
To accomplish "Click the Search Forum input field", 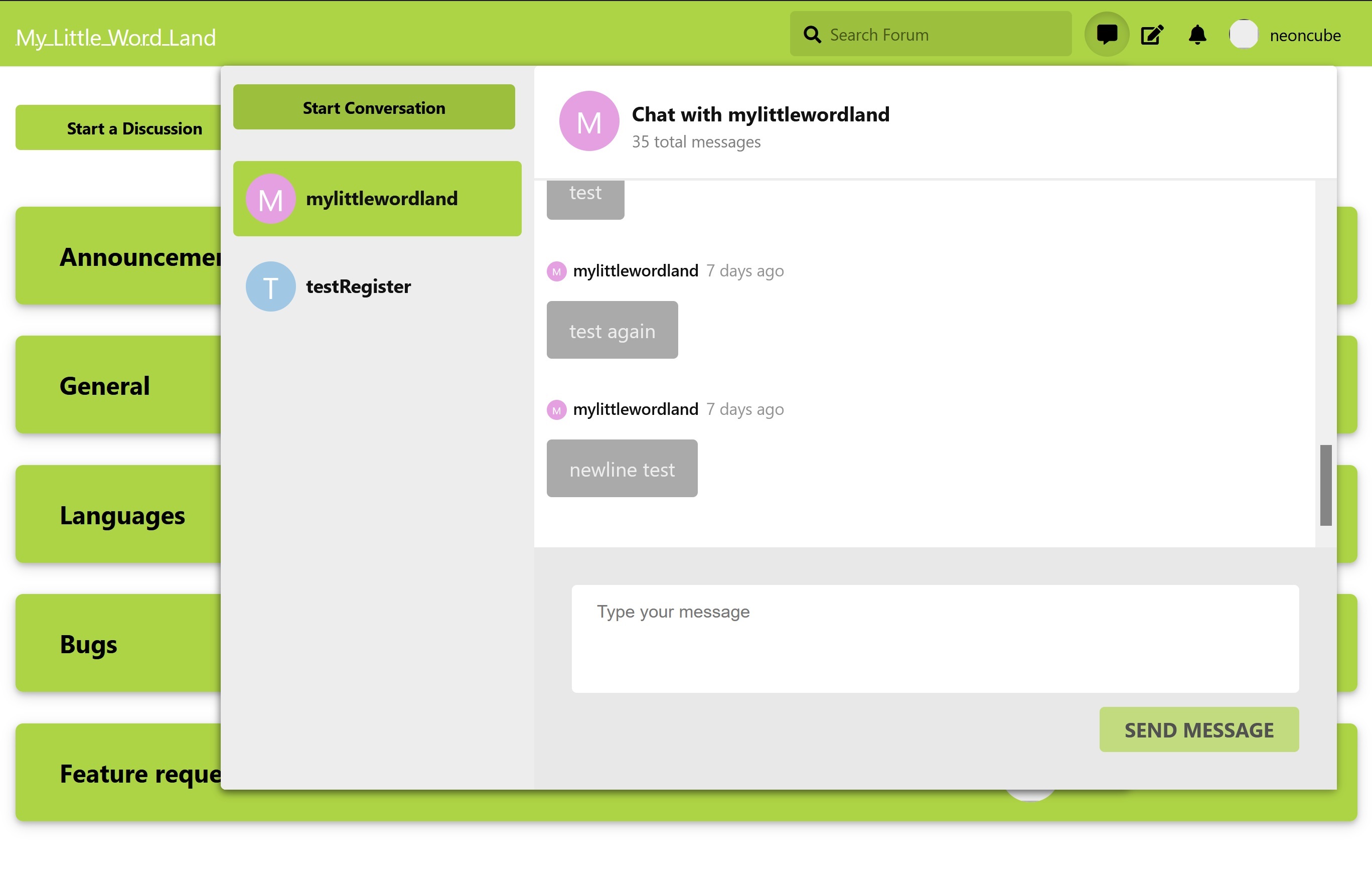I will click(x=934, y=35).
